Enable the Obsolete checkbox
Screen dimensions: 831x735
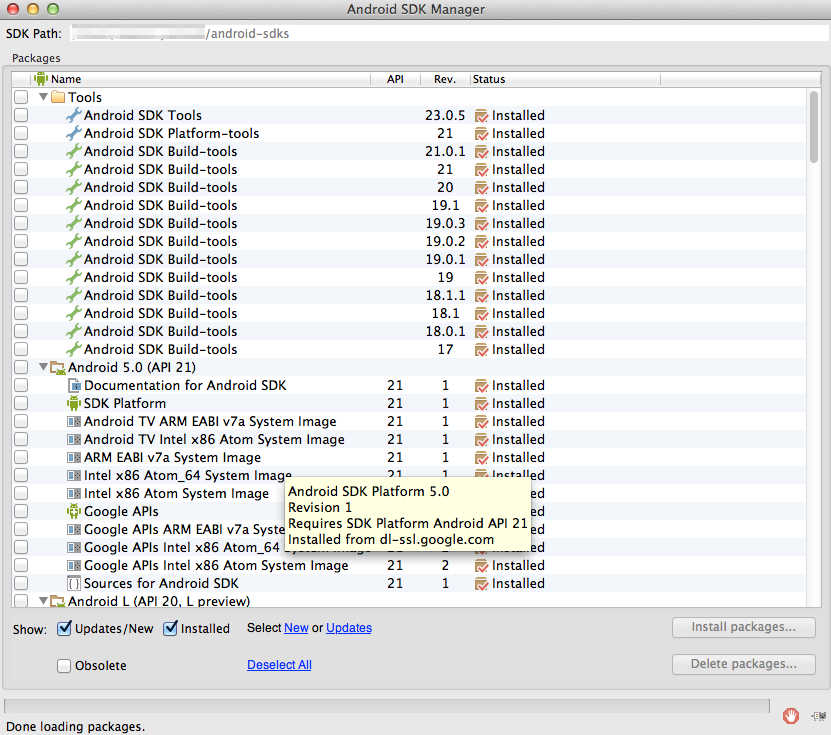pos(64,666)
